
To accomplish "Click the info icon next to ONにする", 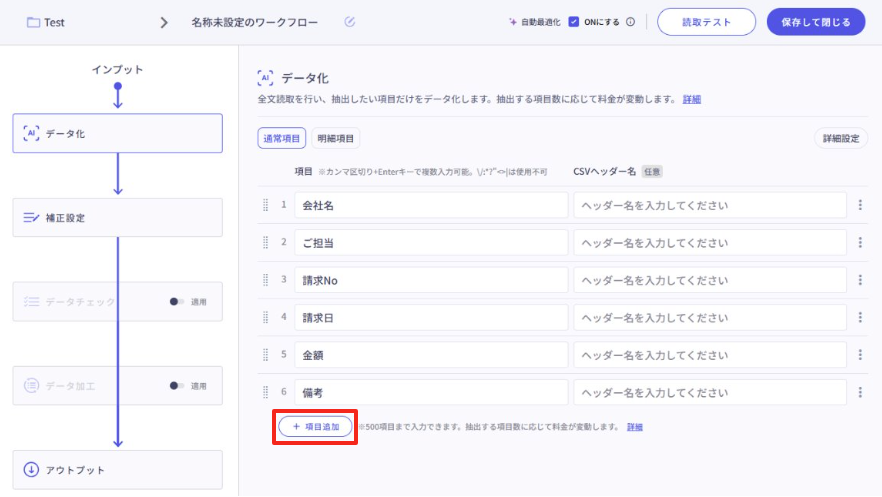I will pyautogui.click(x=630, y=22).
